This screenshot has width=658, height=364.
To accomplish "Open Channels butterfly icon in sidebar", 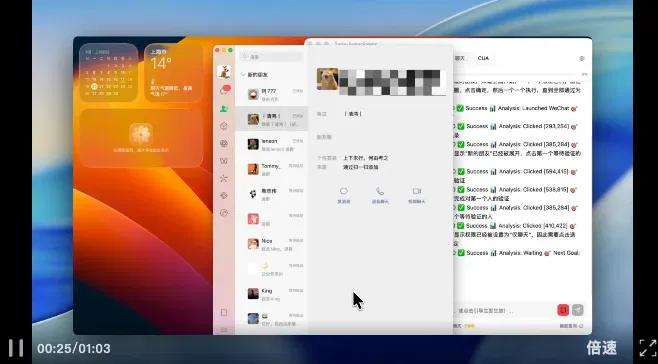I will coord(224,161).
